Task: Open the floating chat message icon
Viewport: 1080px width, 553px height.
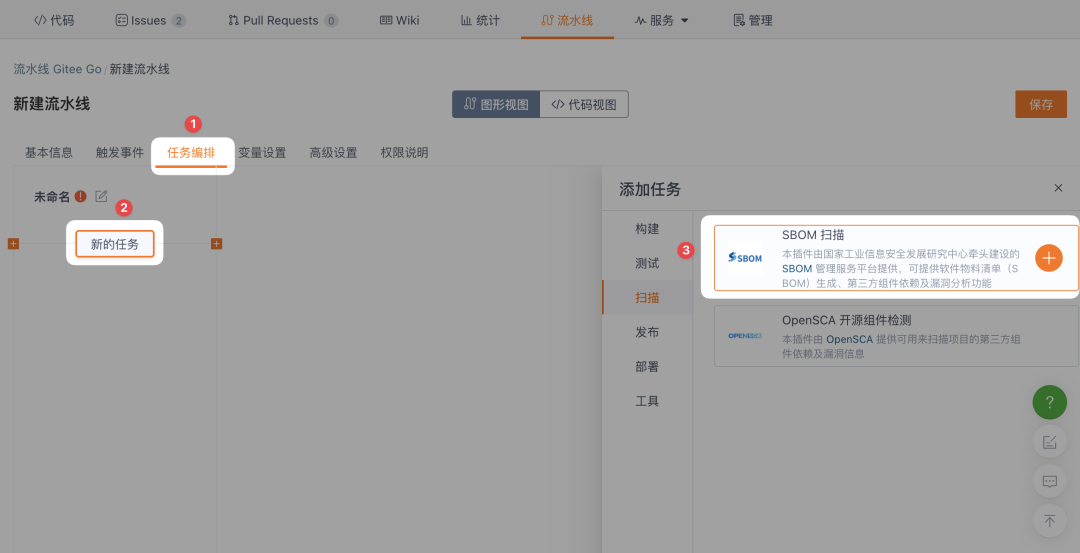Action: (1049, 481)
